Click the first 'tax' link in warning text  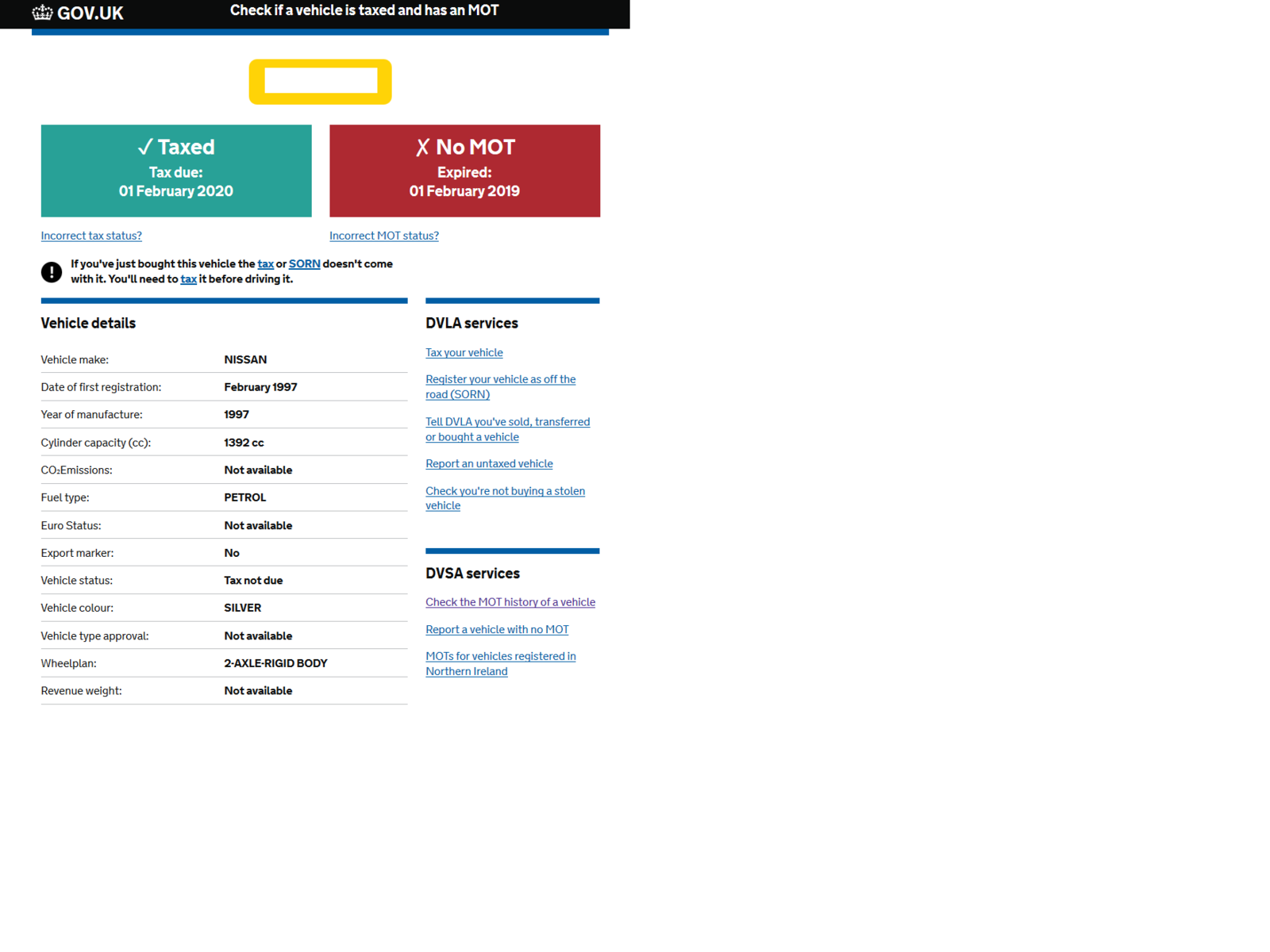(265, 264)
